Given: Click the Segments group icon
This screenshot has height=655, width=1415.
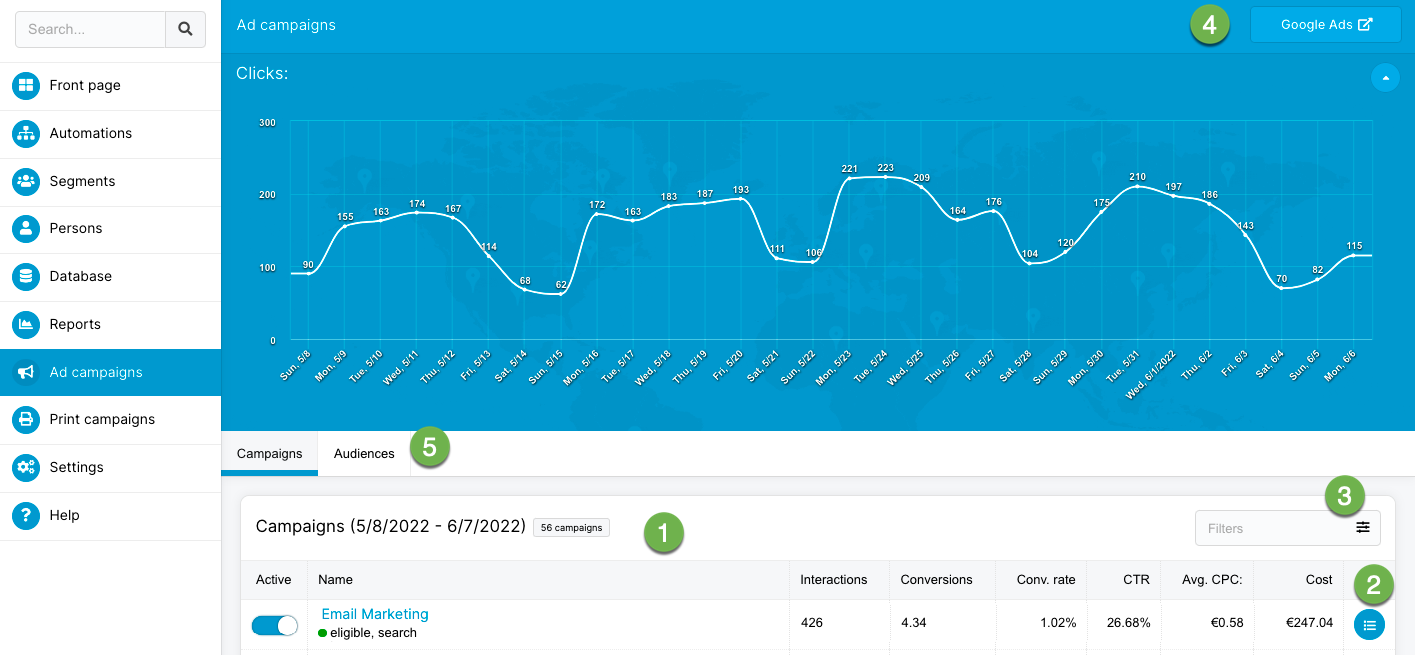Looking at the screenshot, I should (x=26, y=181).
